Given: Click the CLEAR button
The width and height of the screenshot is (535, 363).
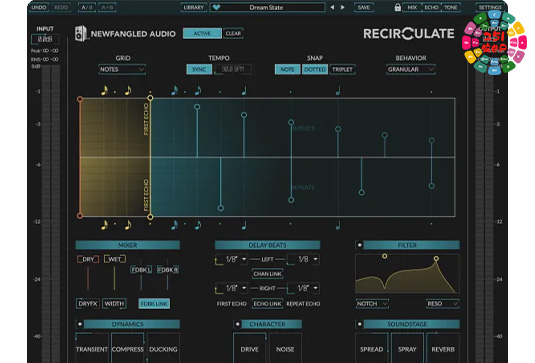Looking at the screenshot, I should click(x=233, y=33).
